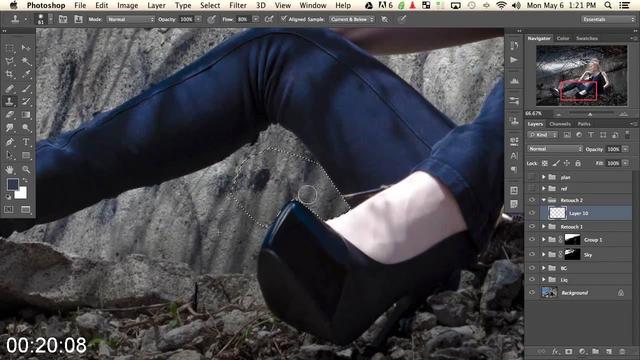640x360 pixels.
Task: Set the background color swatch
Action: pos(22,194)
